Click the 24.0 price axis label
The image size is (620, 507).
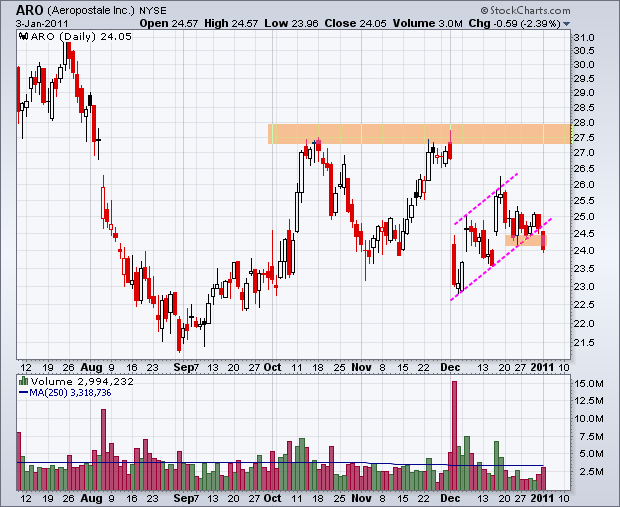point(584,251)
